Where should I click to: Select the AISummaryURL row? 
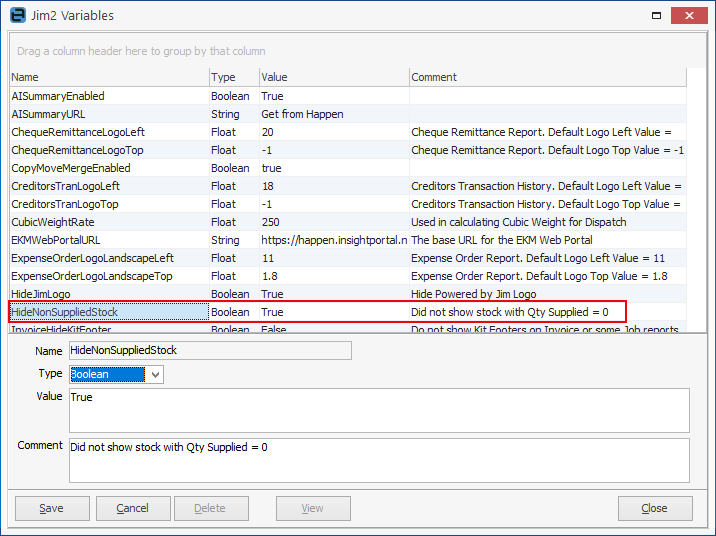pos(348,114)
